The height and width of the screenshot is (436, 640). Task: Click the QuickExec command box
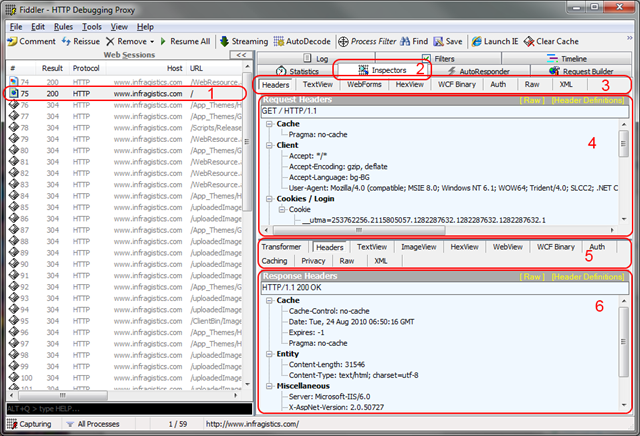click(129, 409)
